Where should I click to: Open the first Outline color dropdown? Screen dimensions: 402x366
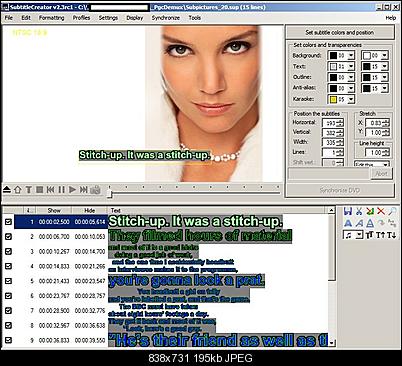click(x=351, y=77)
